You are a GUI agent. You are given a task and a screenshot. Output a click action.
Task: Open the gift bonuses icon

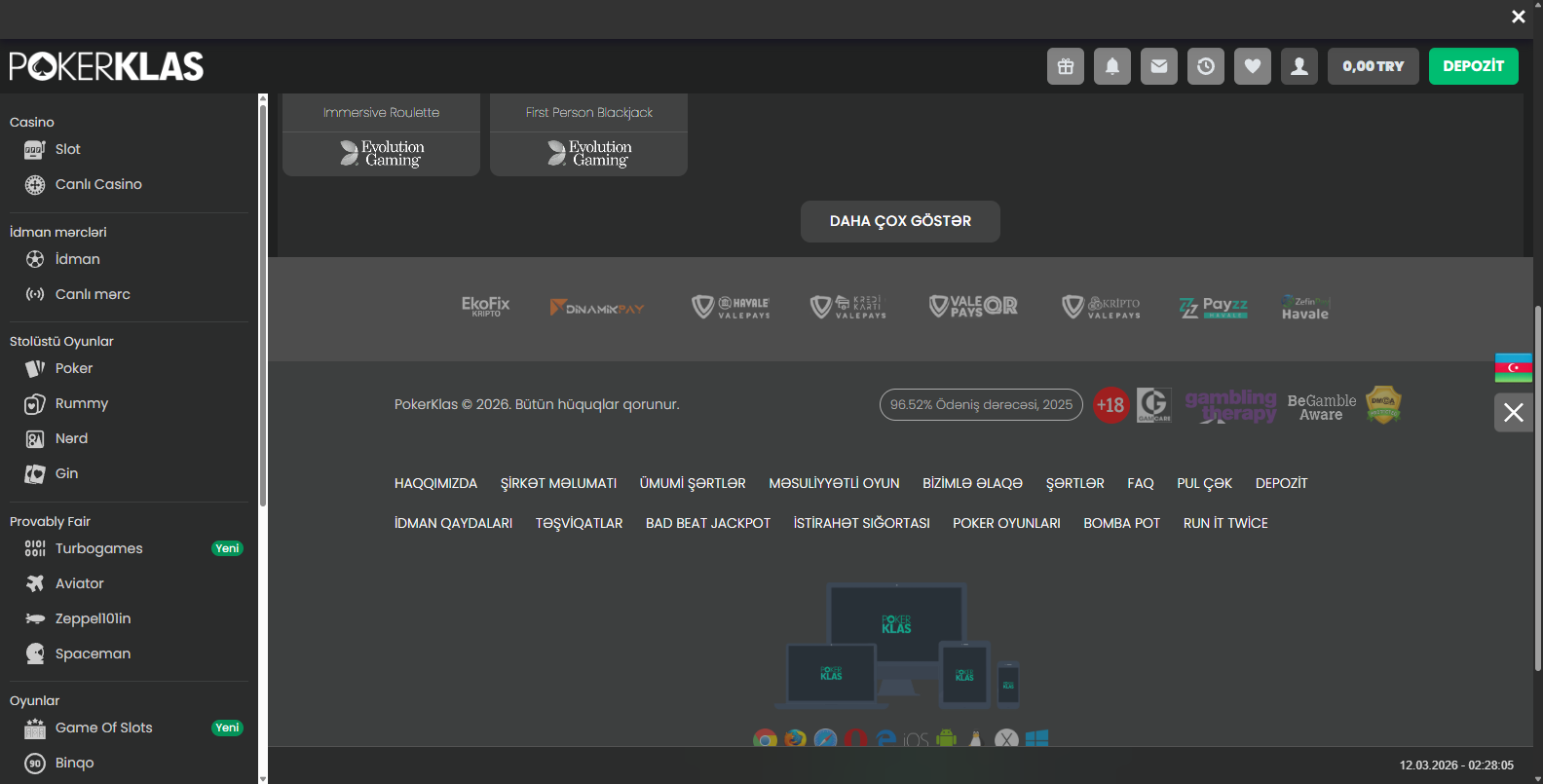tap(1065, 66)
